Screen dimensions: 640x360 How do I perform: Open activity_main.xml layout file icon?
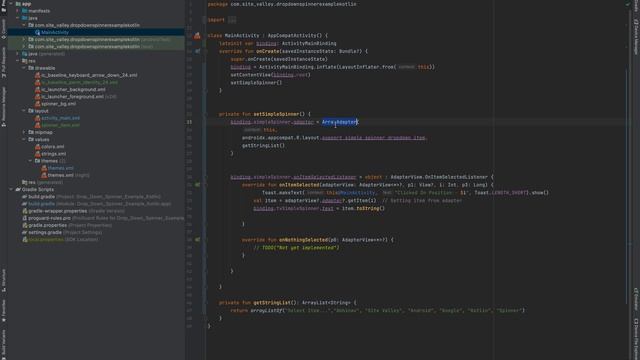pyautogui.click(x=38, y=118)
